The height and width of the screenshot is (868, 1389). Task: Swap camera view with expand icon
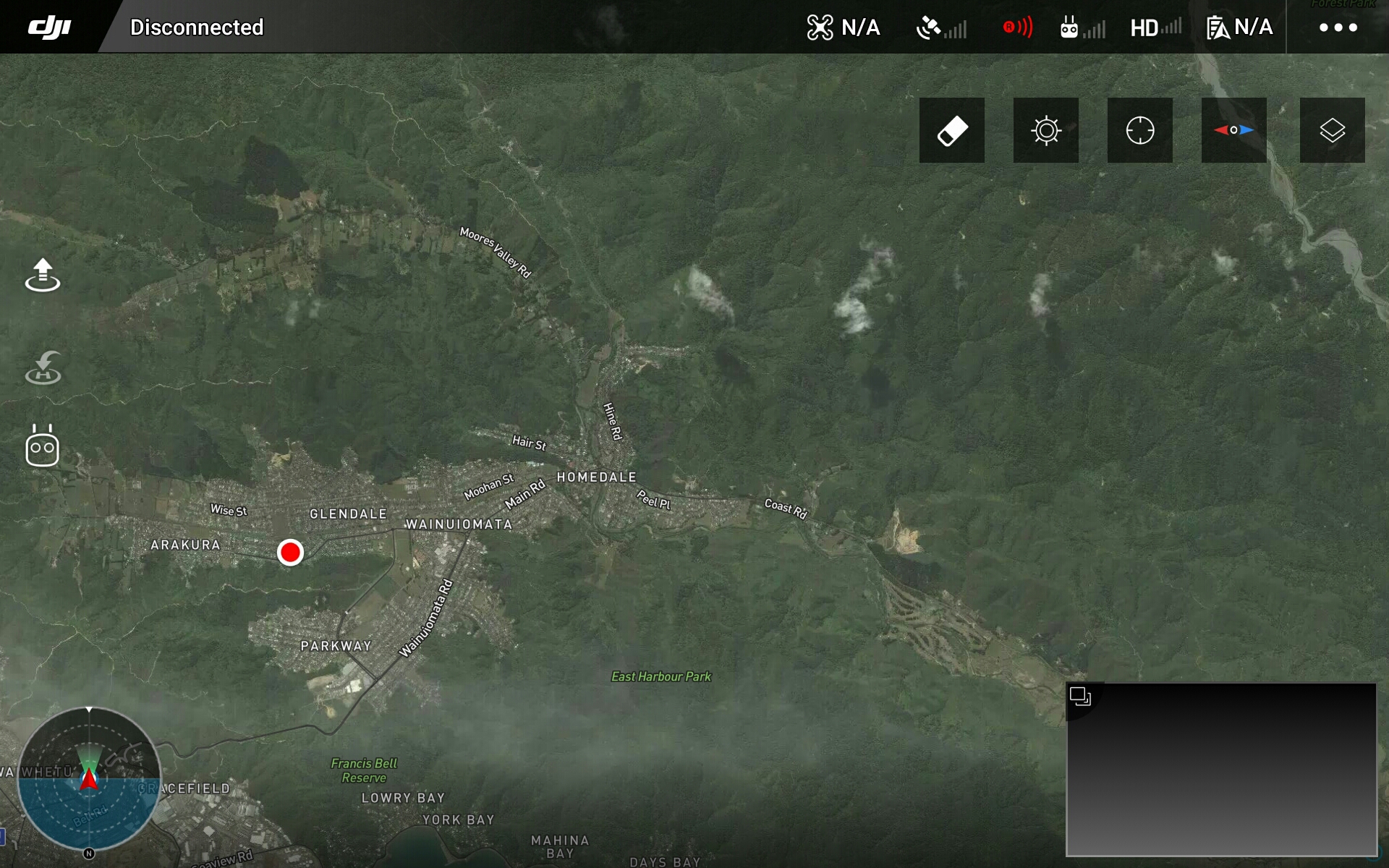1080,697
